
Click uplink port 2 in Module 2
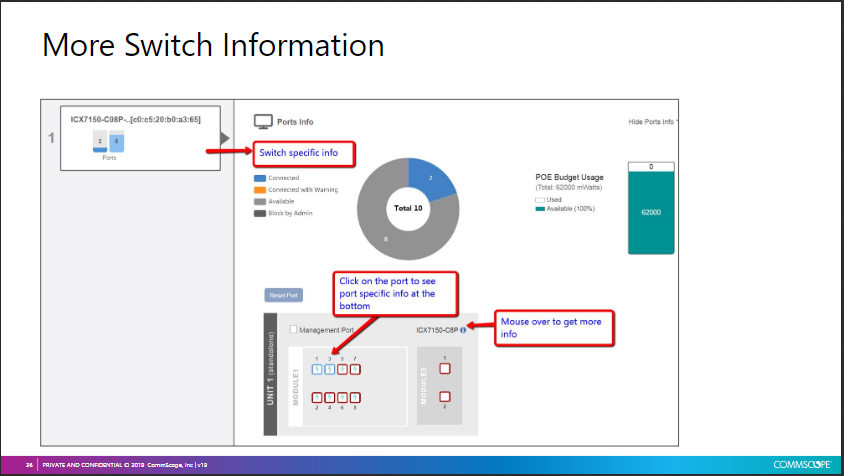[x=445, y=397]
